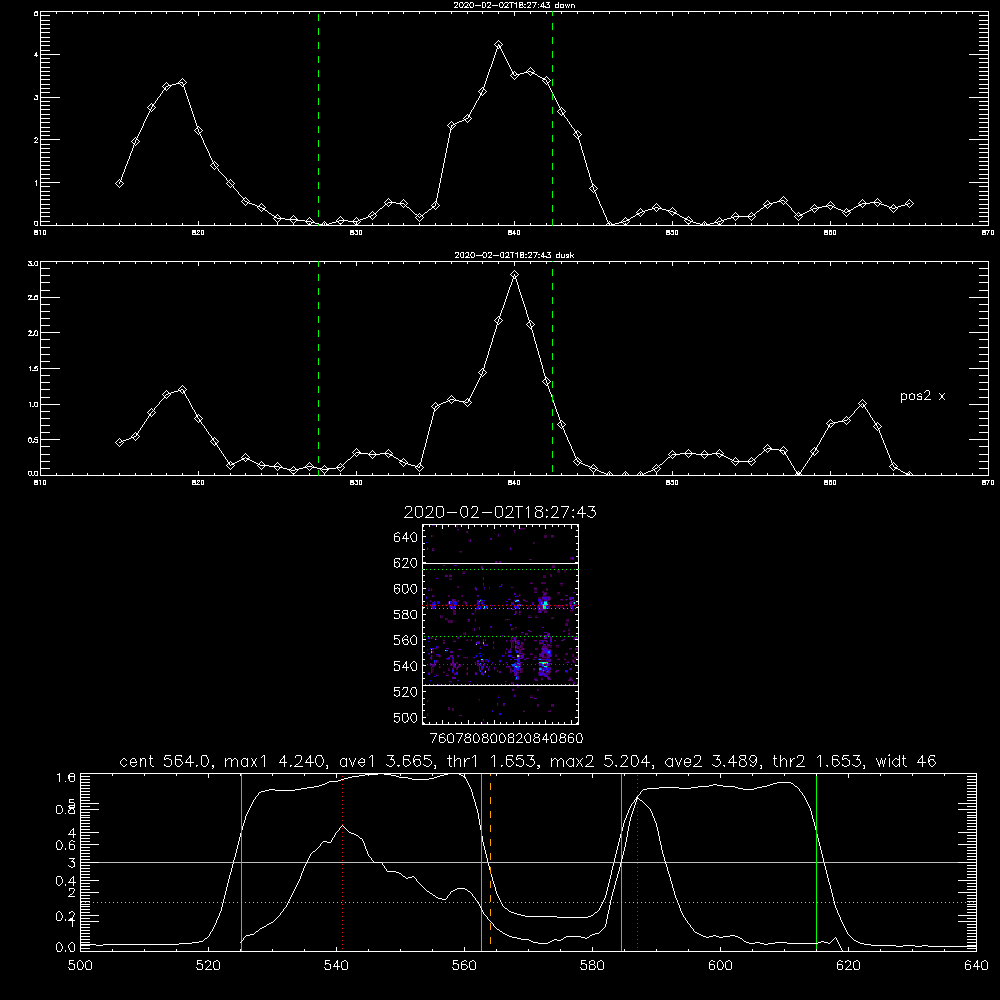Click the rightmost solid green line in bottom plot
Screen dimensions: 1000x1000
click(816, 862)
